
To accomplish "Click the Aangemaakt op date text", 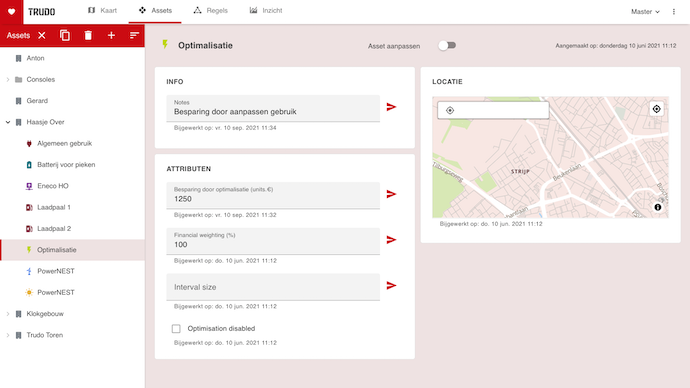I will click(616, 46).
